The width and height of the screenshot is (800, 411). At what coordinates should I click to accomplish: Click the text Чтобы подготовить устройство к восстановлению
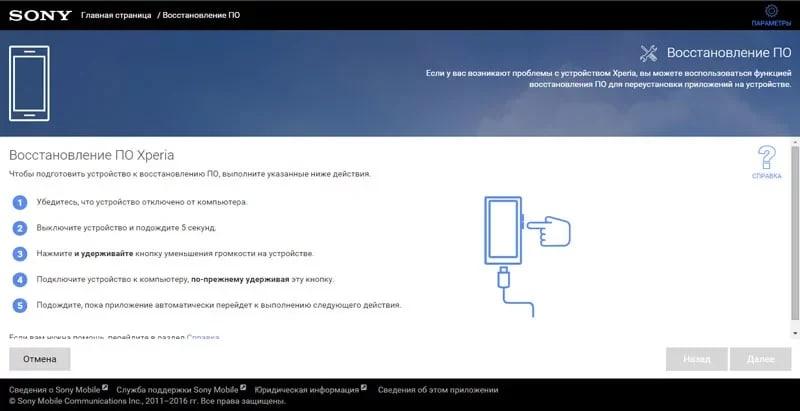190,174
